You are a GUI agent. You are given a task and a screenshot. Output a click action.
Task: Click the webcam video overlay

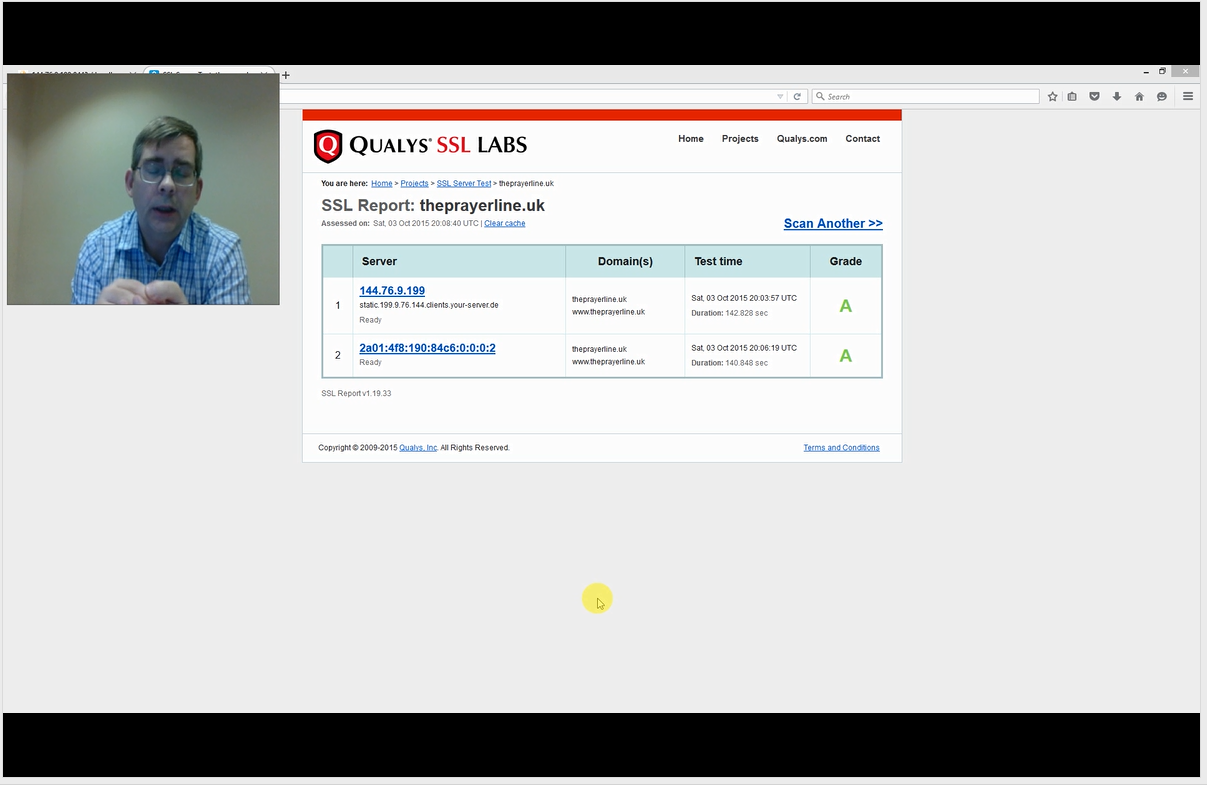click(143, 189)
